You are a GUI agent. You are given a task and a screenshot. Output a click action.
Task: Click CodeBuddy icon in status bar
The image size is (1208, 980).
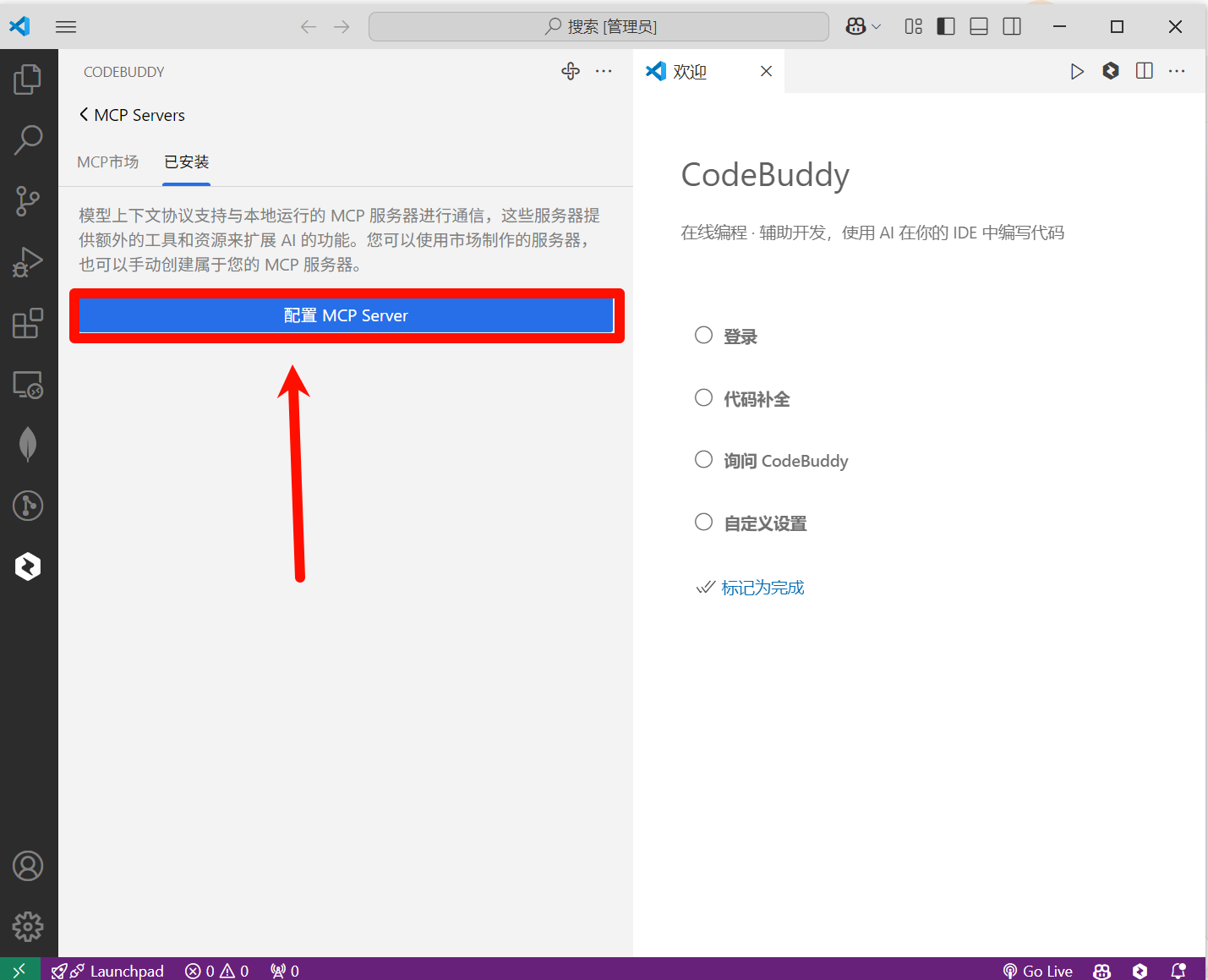point(1140,971)
